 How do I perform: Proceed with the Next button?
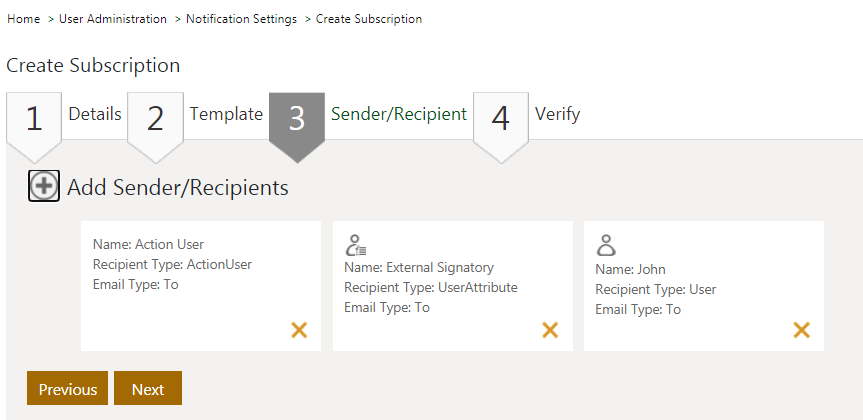click(x=147, y=389)
